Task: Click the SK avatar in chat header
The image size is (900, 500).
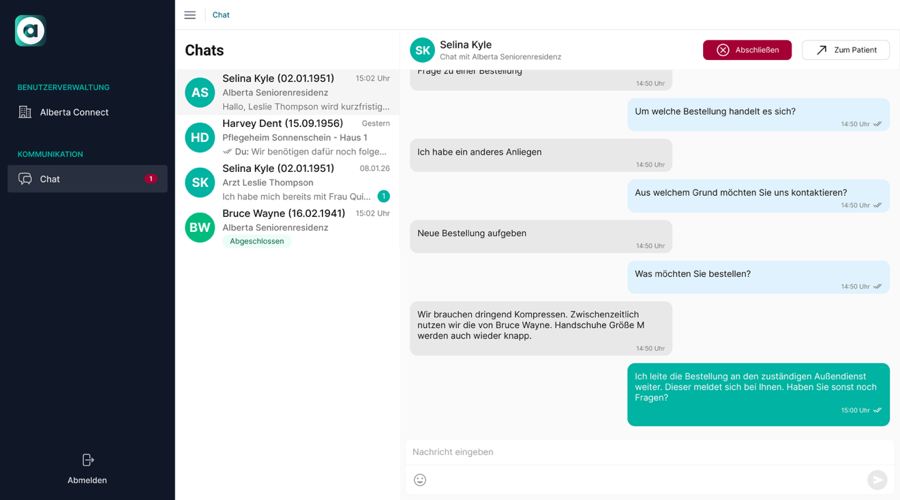Action: (422, 50)
